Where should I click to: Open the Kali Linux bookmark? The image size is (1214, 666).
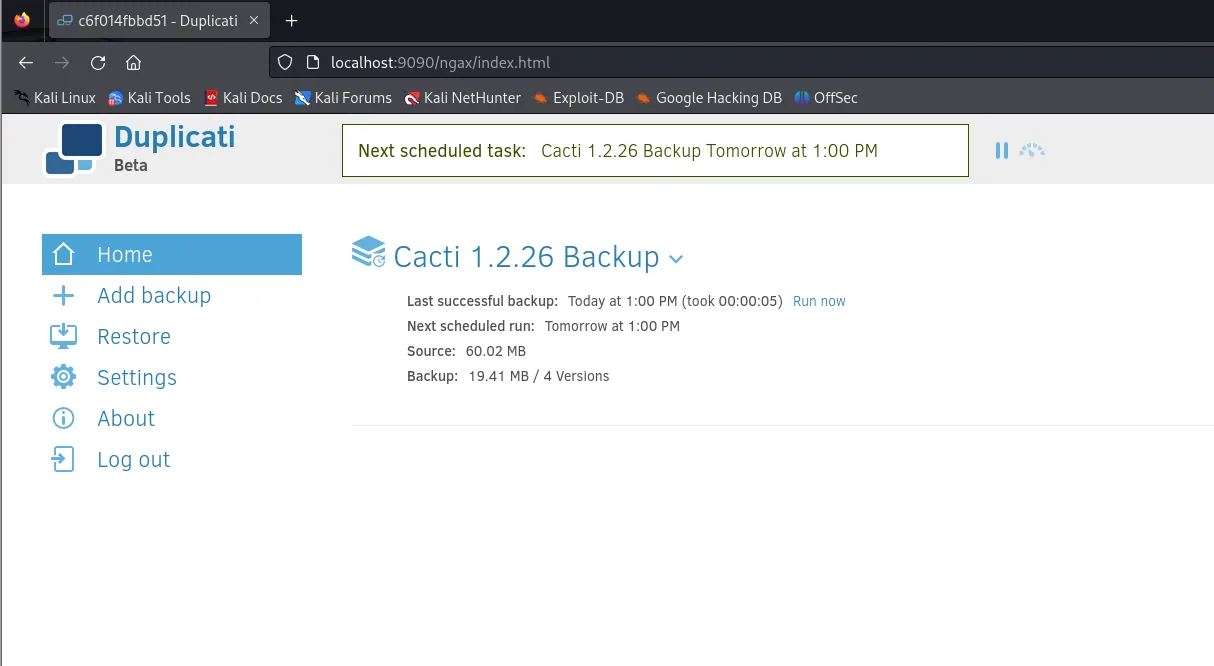(55, 97)
